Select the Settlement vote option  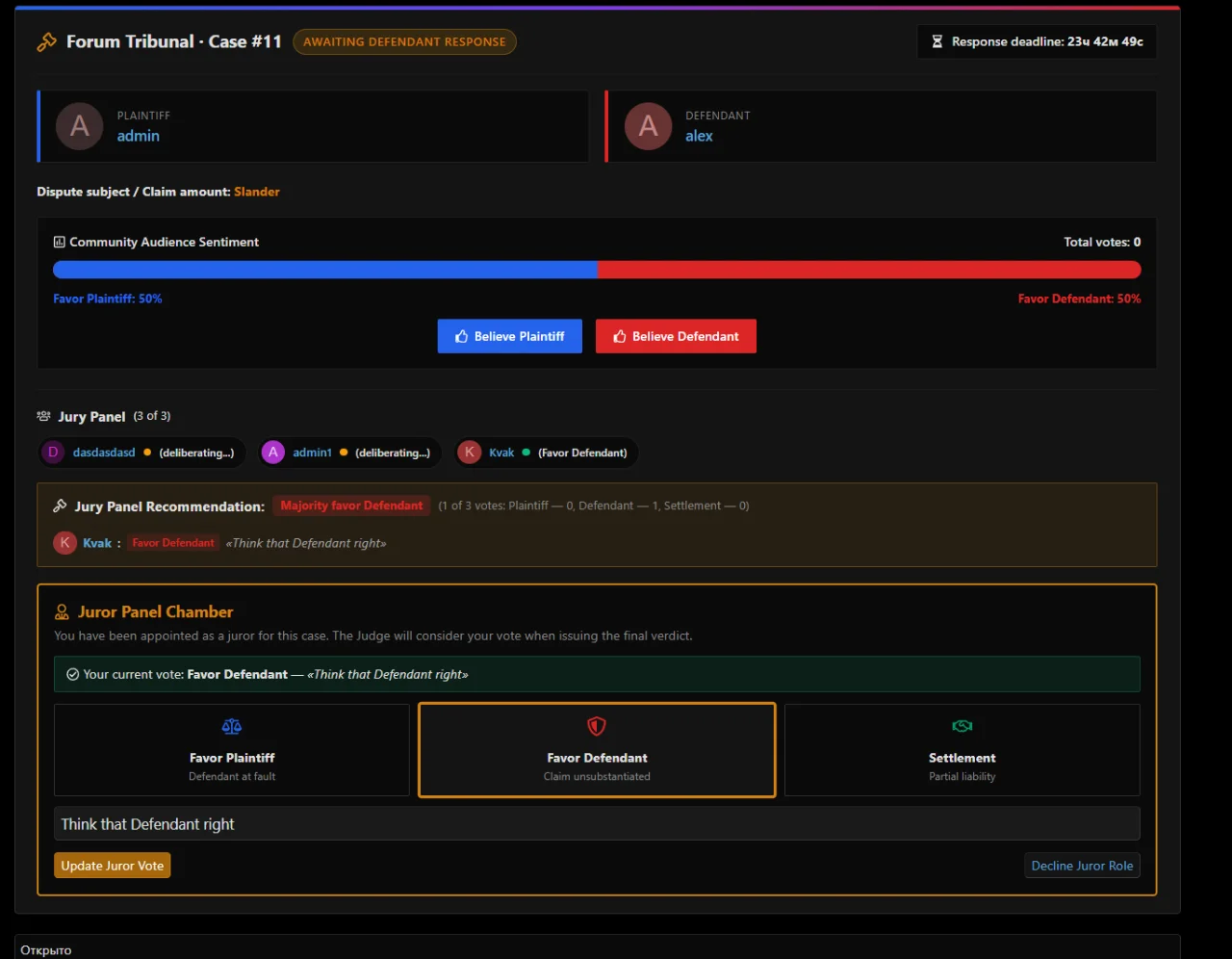coord(962,750)
